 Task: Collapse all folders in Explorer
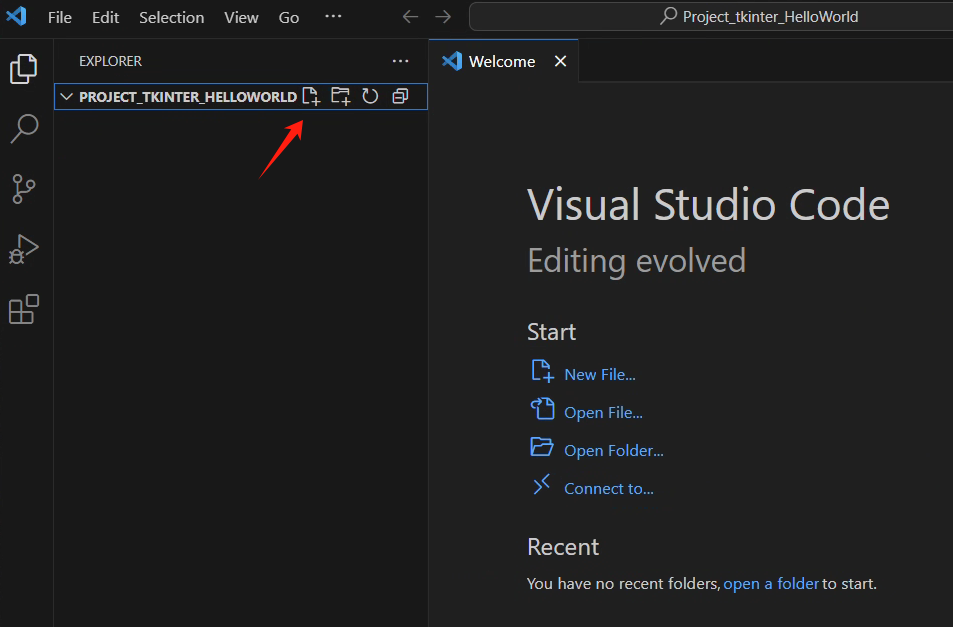point(400,97)
